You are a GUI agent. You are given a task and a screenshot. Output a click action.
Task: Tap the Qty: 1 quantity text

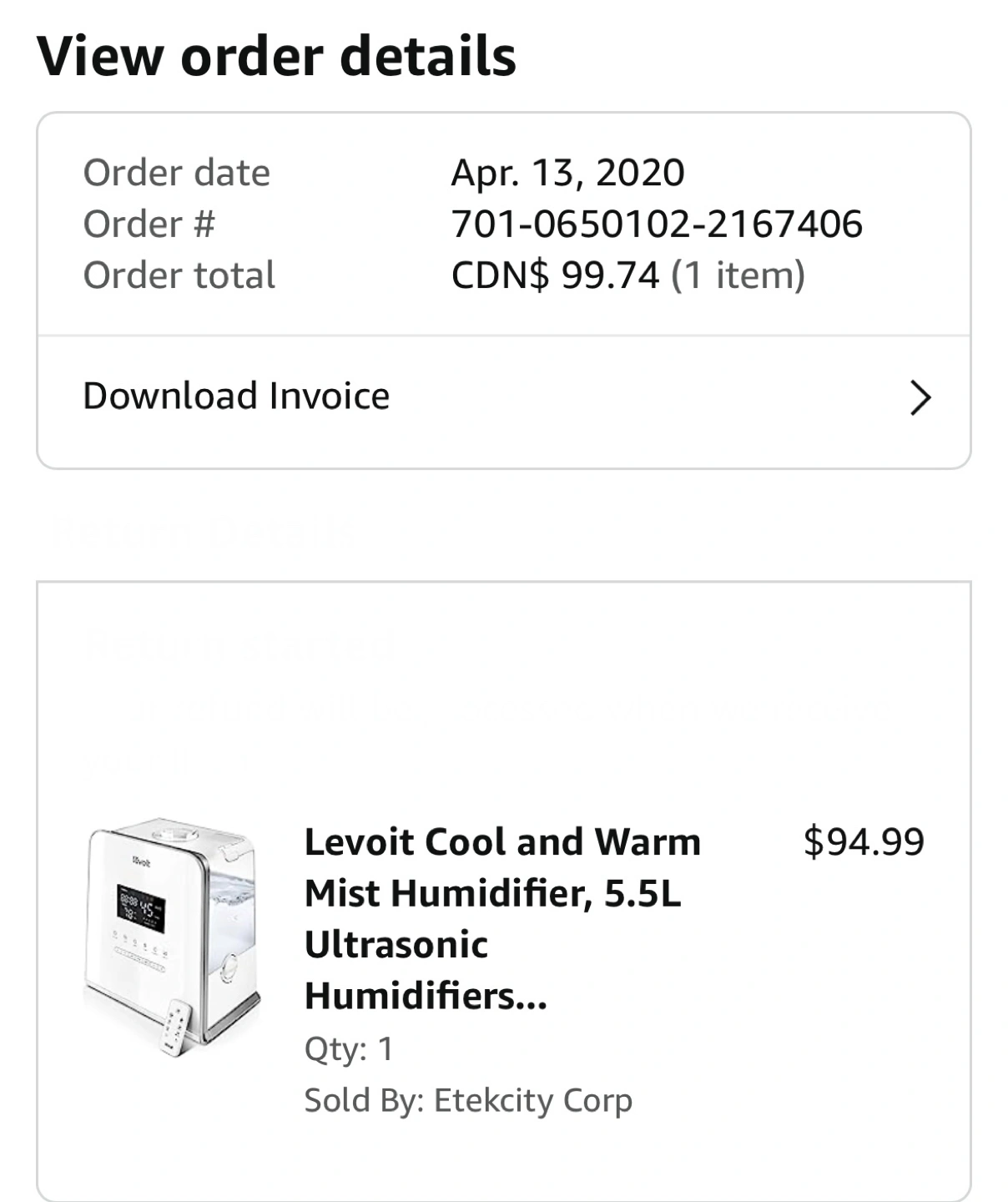pos(349,1049)
